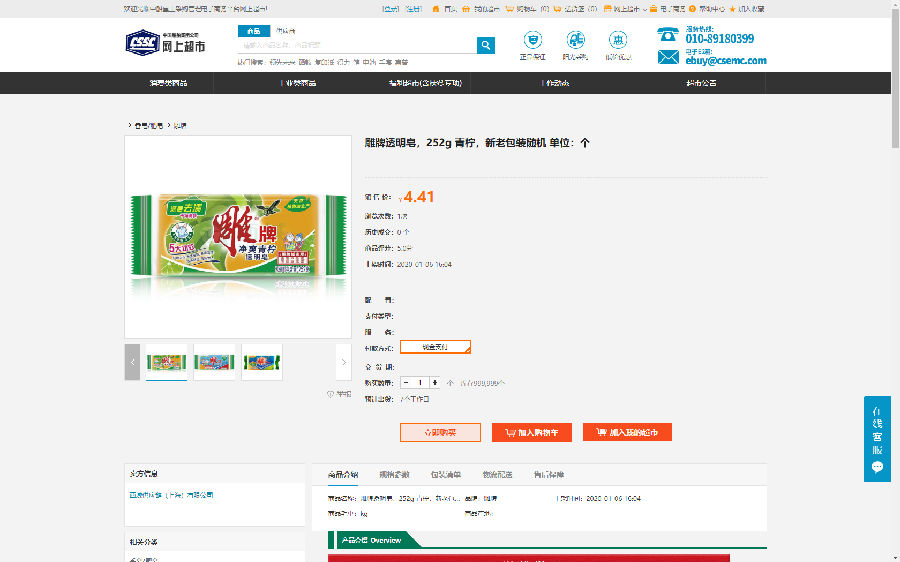Click the 加入购物车 add to cart button
This screenshot has height=562, width=900.
[x=532, y=432]
